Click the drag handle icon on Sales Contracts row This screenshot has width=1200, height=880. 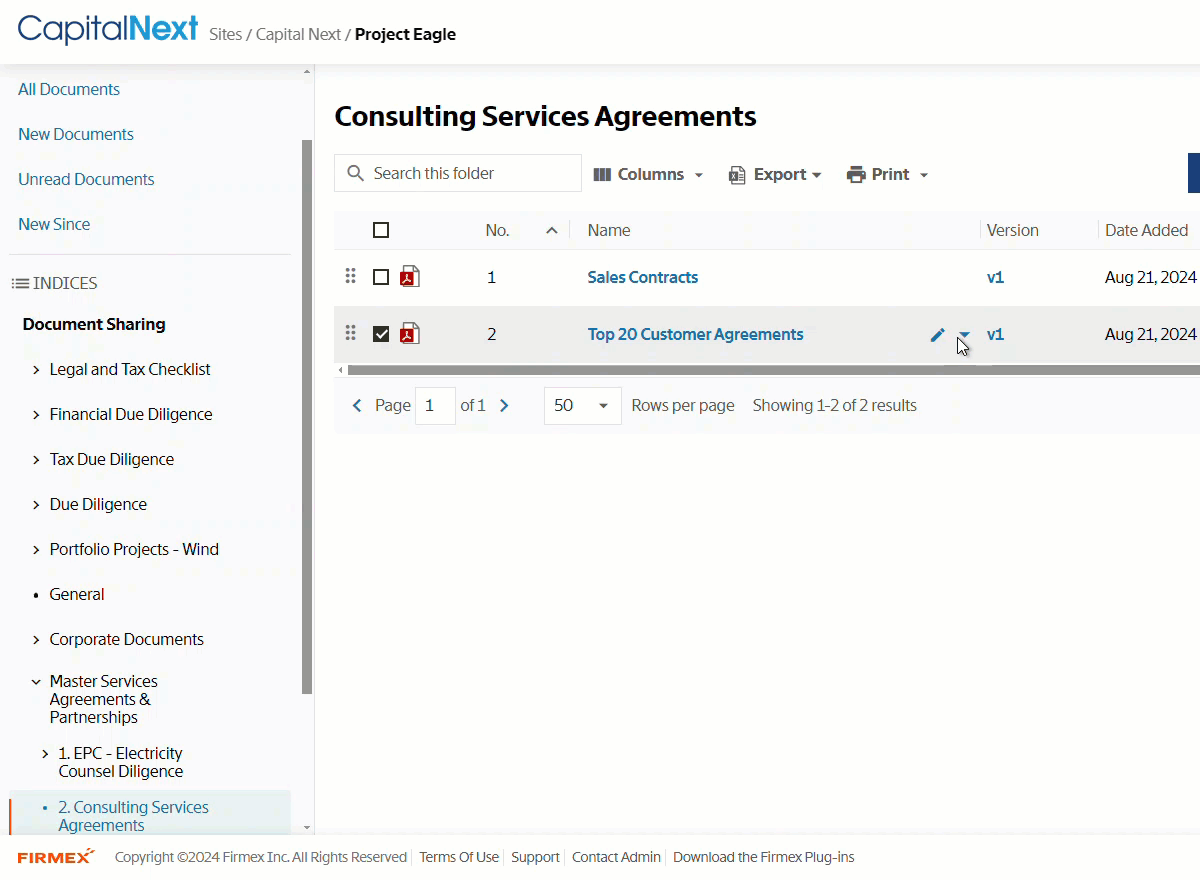click(x=350, y=276)
